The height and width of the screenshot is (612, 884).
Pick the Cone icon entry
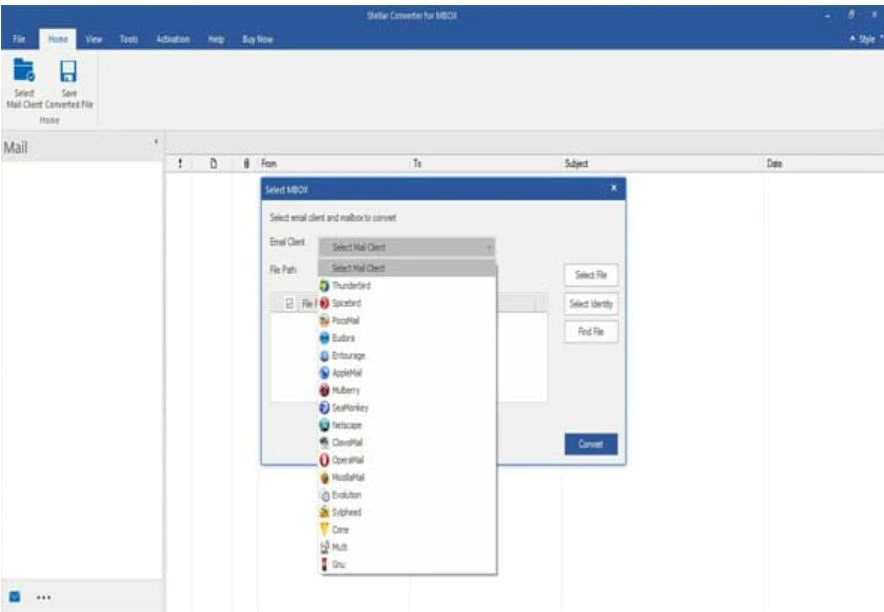pos(324,530)
